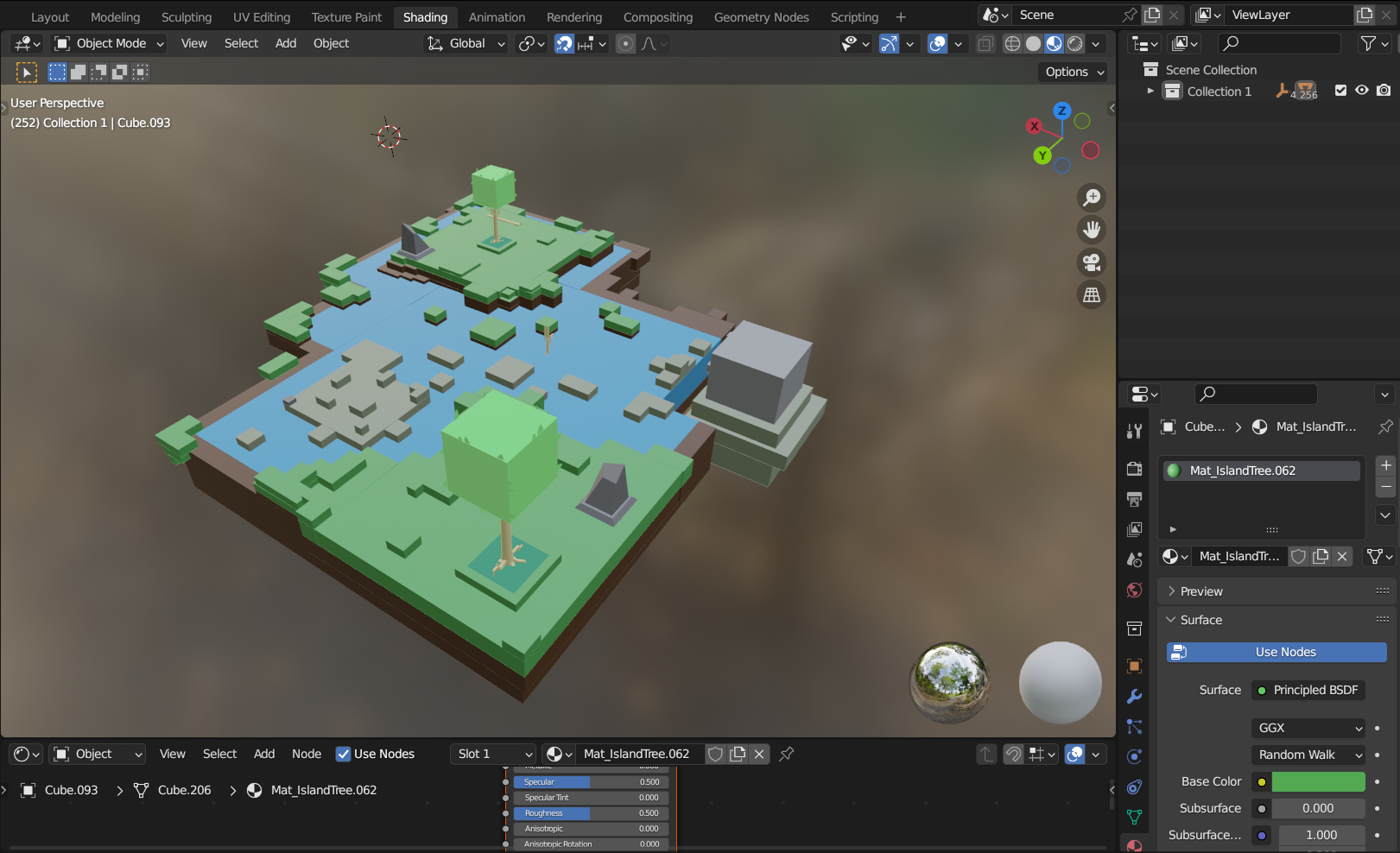Open the Object Data properties tab

[x=1135, y=817]
